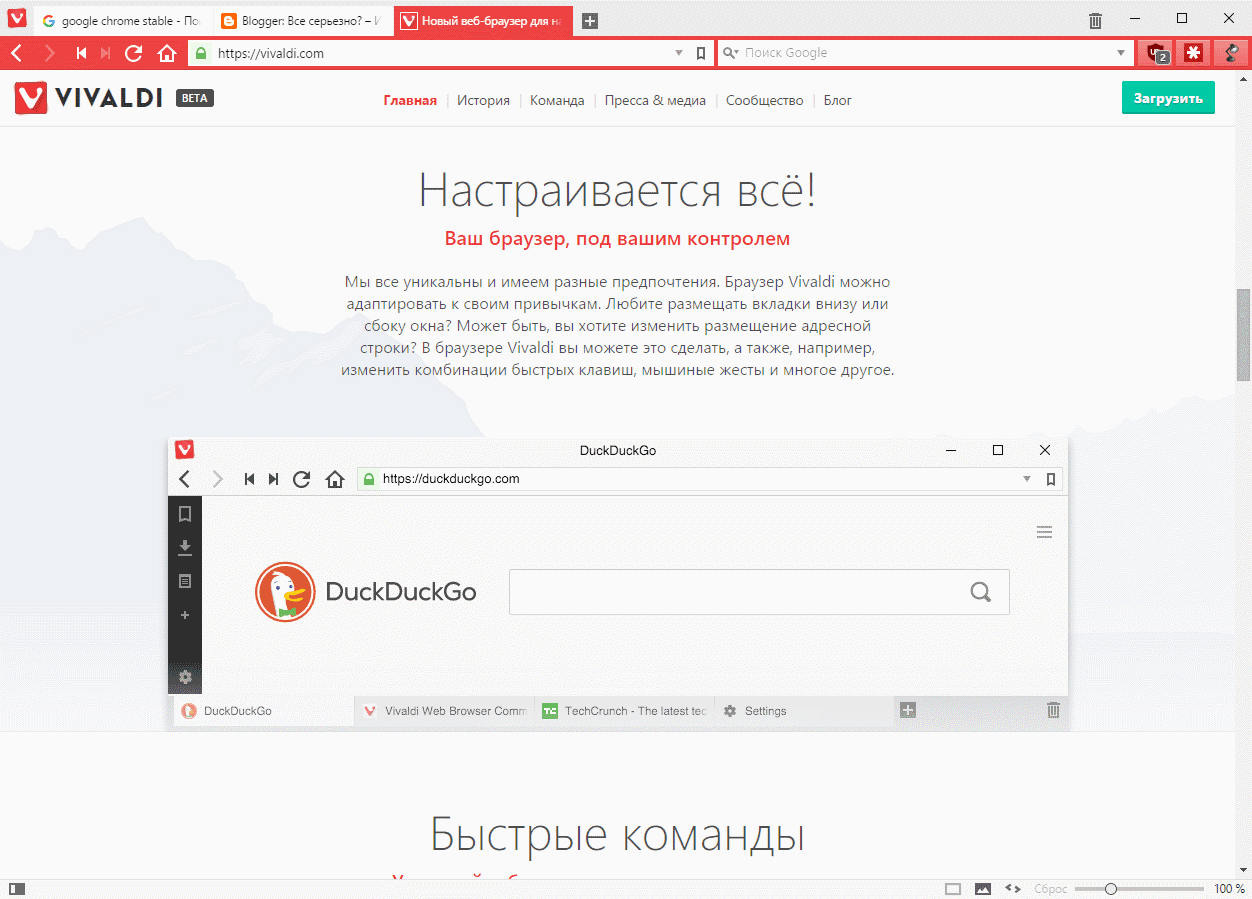Viewport: 1252px width, 899px height.
Task: Adjust the page zoom slider handle
Action: point(1110,889)
